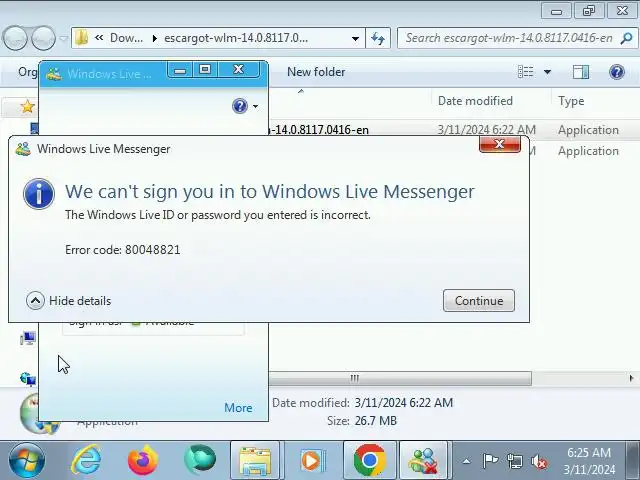640x480 pixels.
Task: Click the Show desktop strip after the clock
Action: pos(632,460)
